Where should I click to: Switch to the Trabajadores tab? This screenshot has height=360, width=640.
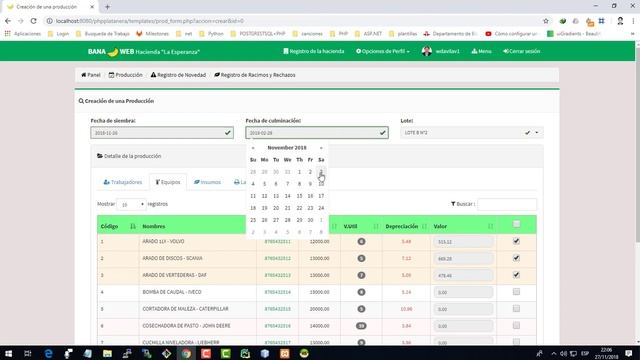[123, 182]
